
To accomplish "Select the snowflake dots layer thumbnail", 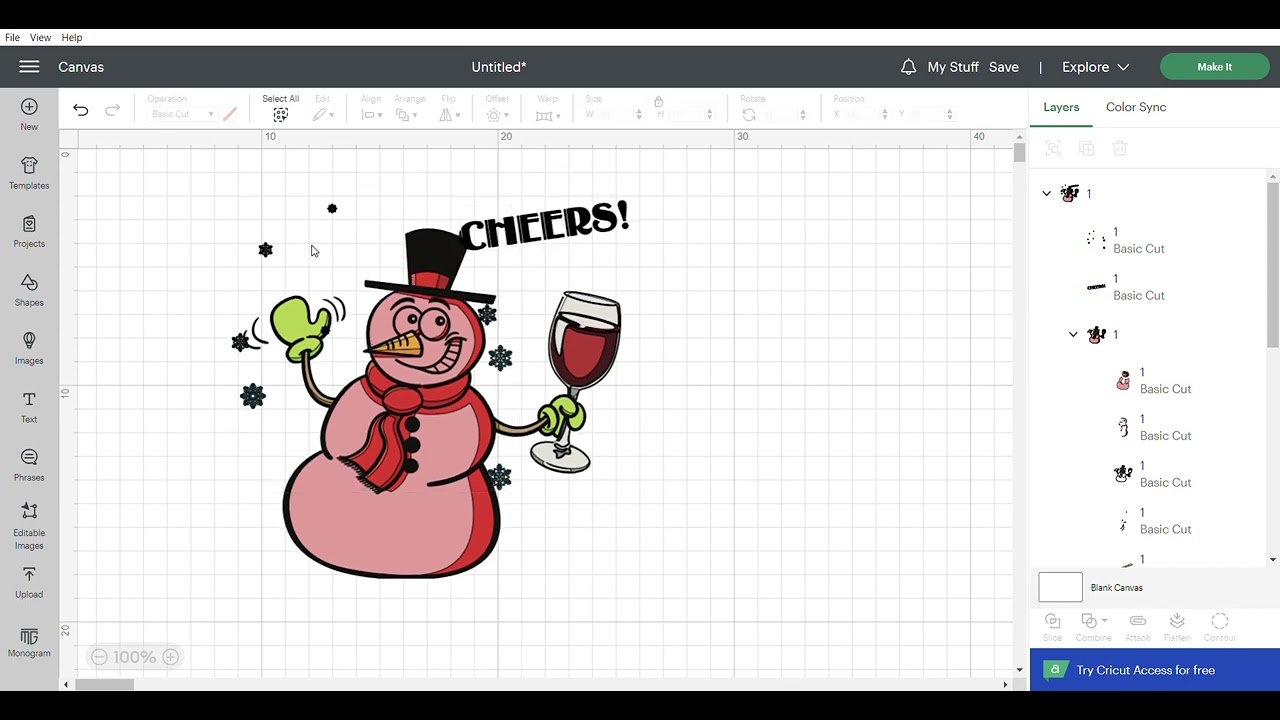I will (1096, 240).
